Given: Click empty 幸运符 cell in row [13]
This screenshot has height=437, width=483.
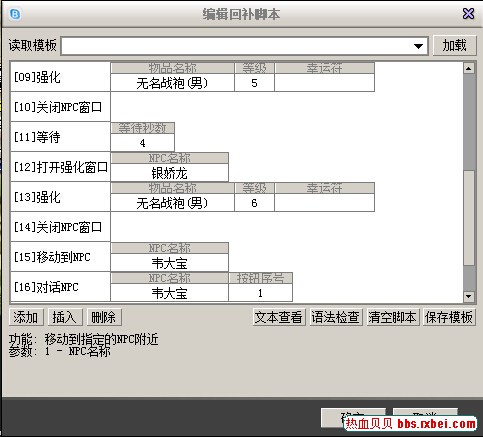Looking at the screenshot, I should pos(324,203).
